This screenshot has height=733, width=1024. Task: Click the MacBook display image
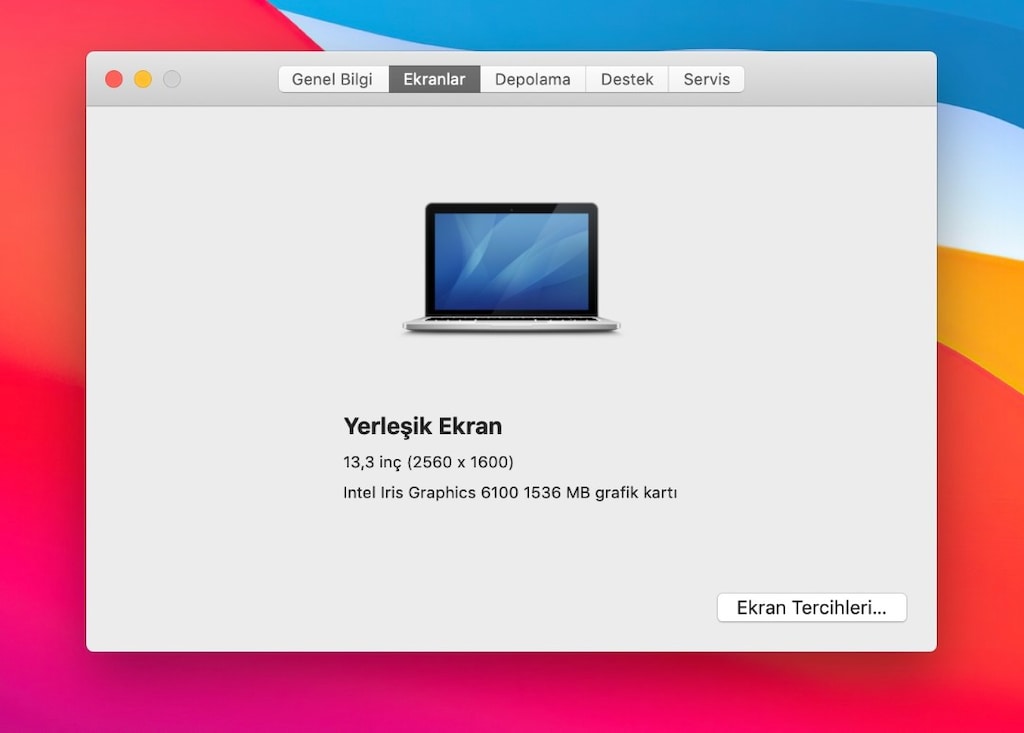click(x=511, y=268)
